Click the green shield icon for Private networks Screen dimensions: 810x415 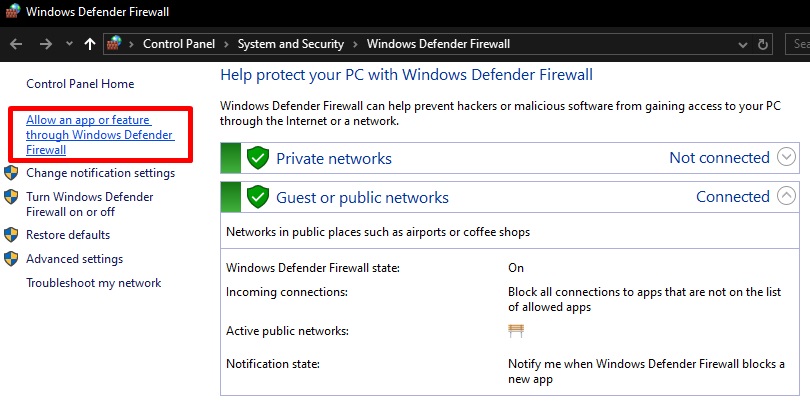pos(258,158)
